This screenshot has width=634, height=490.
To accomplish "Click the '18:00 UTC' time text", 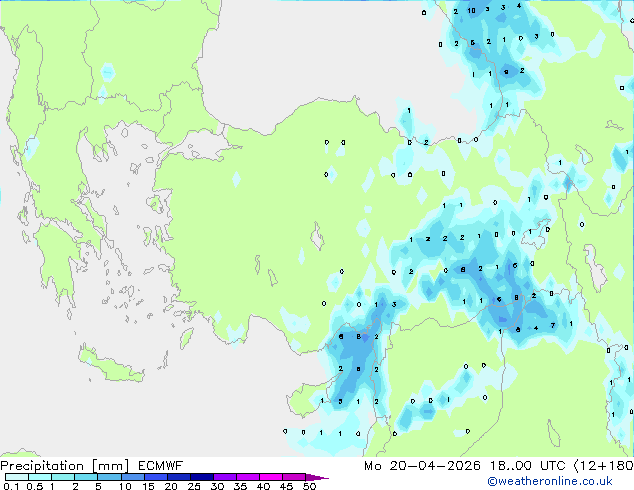I will tap(527, 466).
